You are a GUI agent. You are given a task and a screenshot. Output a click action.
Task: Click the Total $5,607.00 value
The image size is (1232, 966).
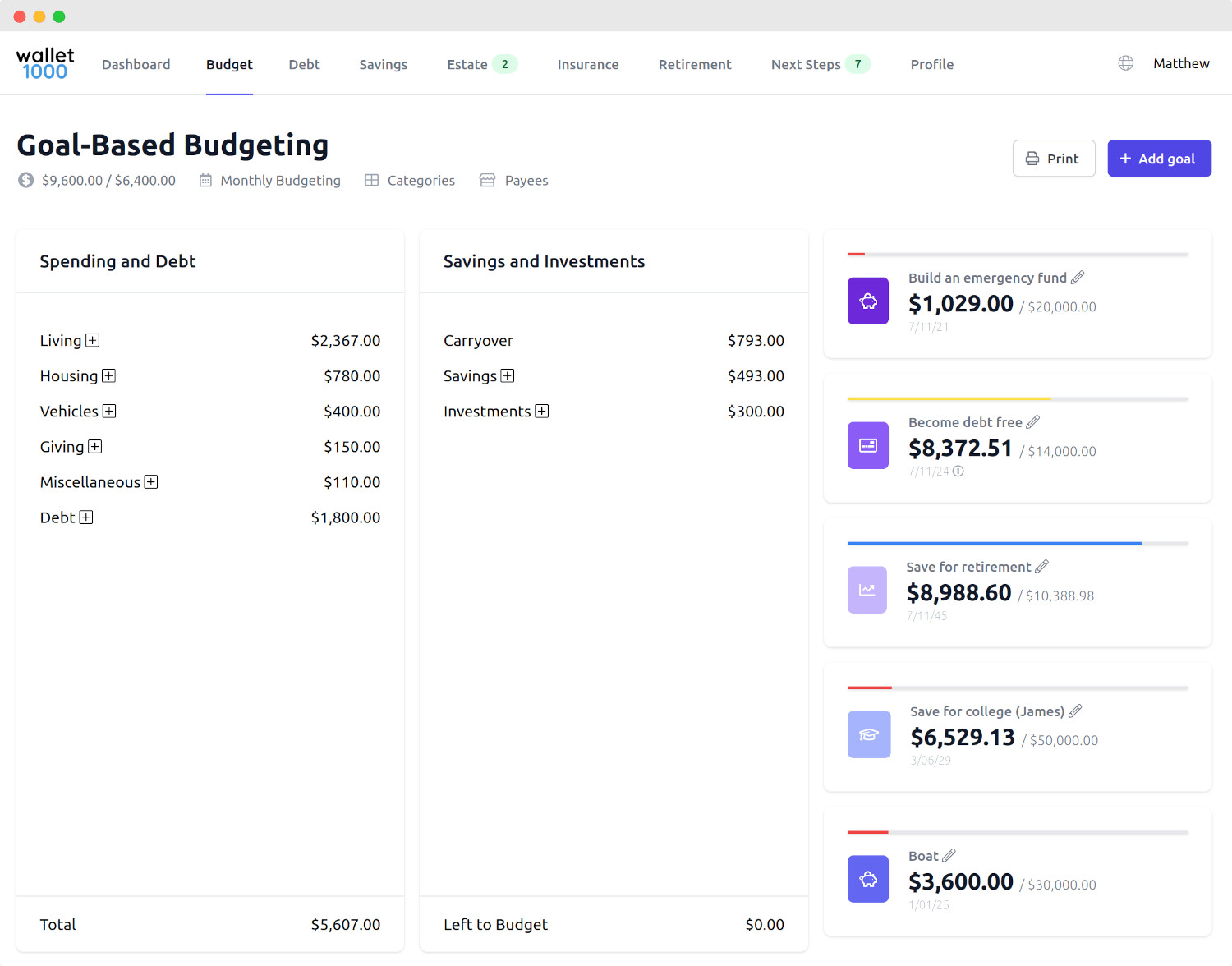click(x=346, y=924)
